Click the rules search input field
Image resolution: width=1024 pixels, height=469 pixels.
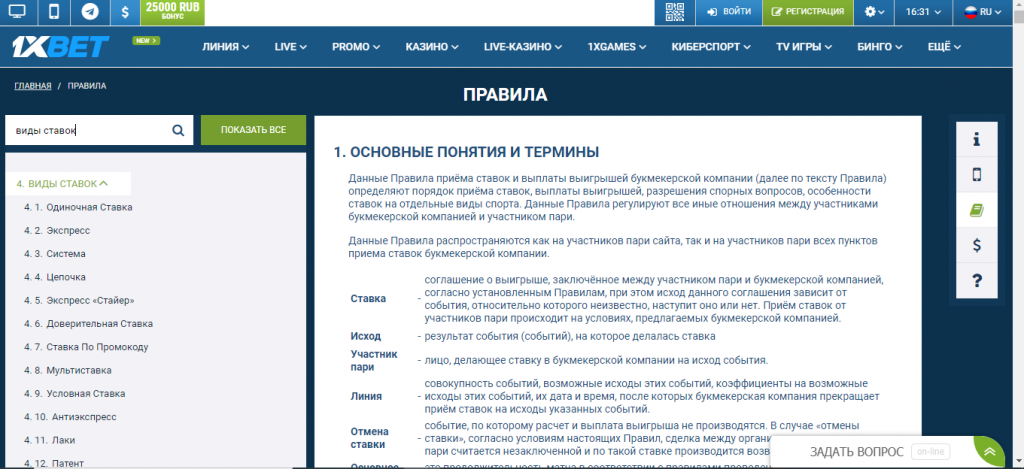click(x=85, y=130)
